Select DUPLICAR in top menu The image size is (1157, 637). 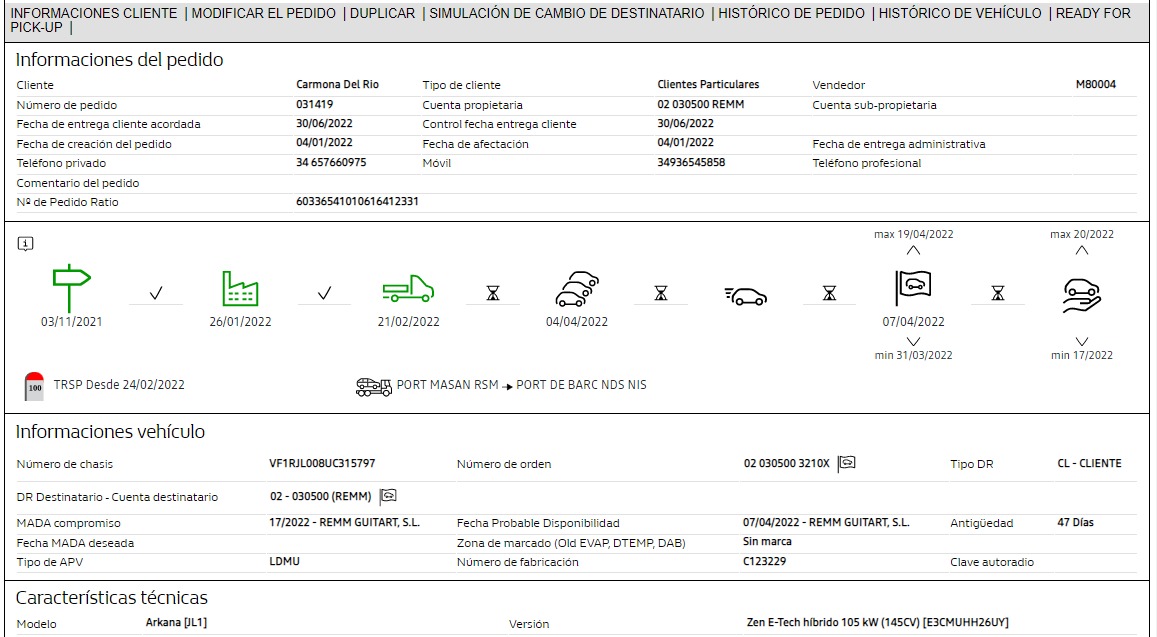click(382, 13)
